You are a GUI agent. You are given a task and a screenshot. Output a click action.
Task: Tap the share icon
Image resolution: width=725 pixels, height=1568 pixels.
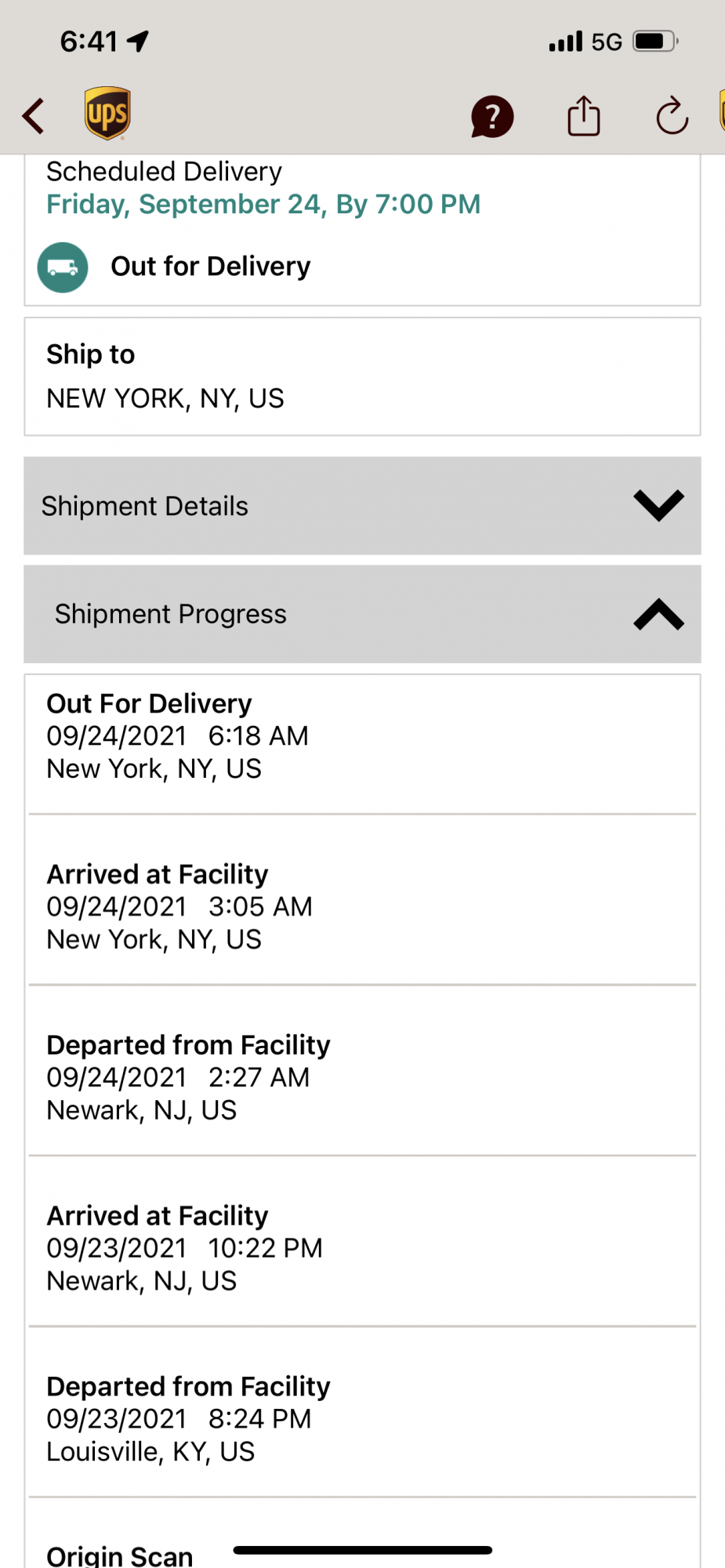(584, 117)
